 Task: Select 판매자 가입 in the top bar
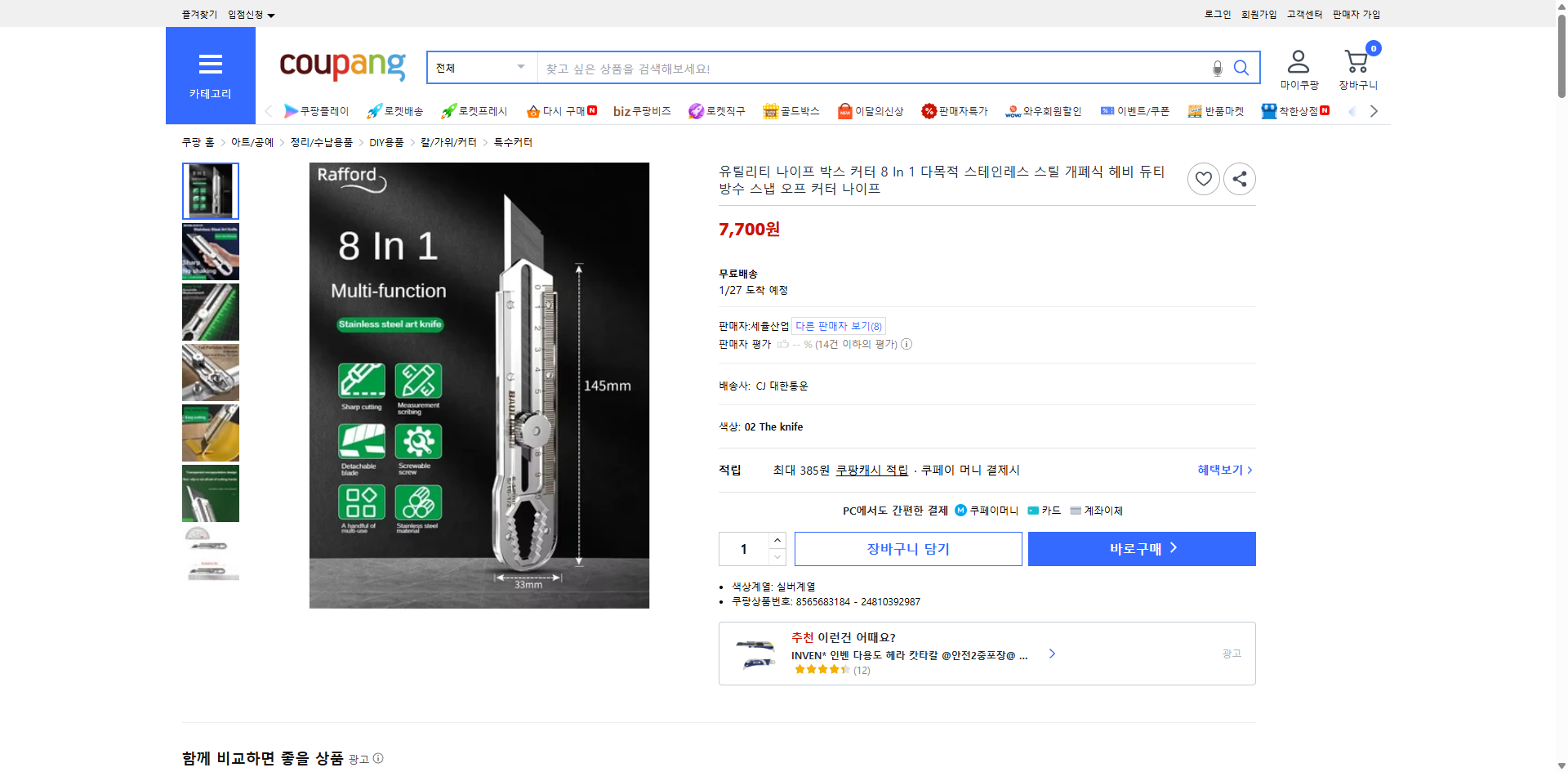click(1356, 14)
